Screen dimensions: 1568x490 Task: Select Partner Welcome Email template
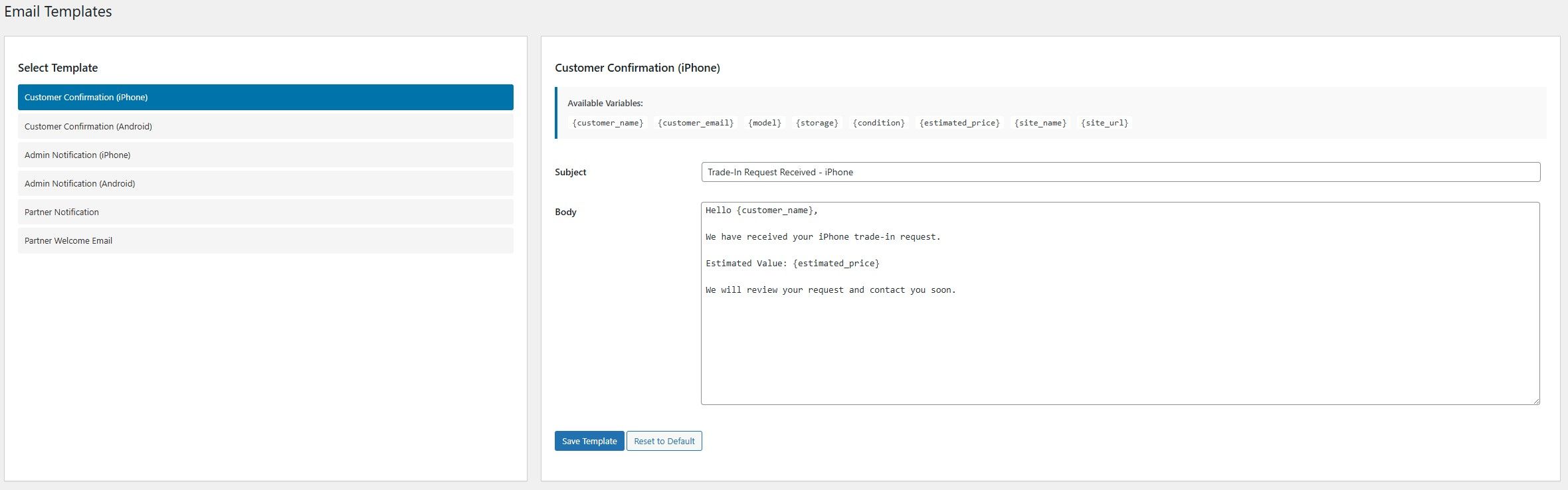click(x=265, y=240)
